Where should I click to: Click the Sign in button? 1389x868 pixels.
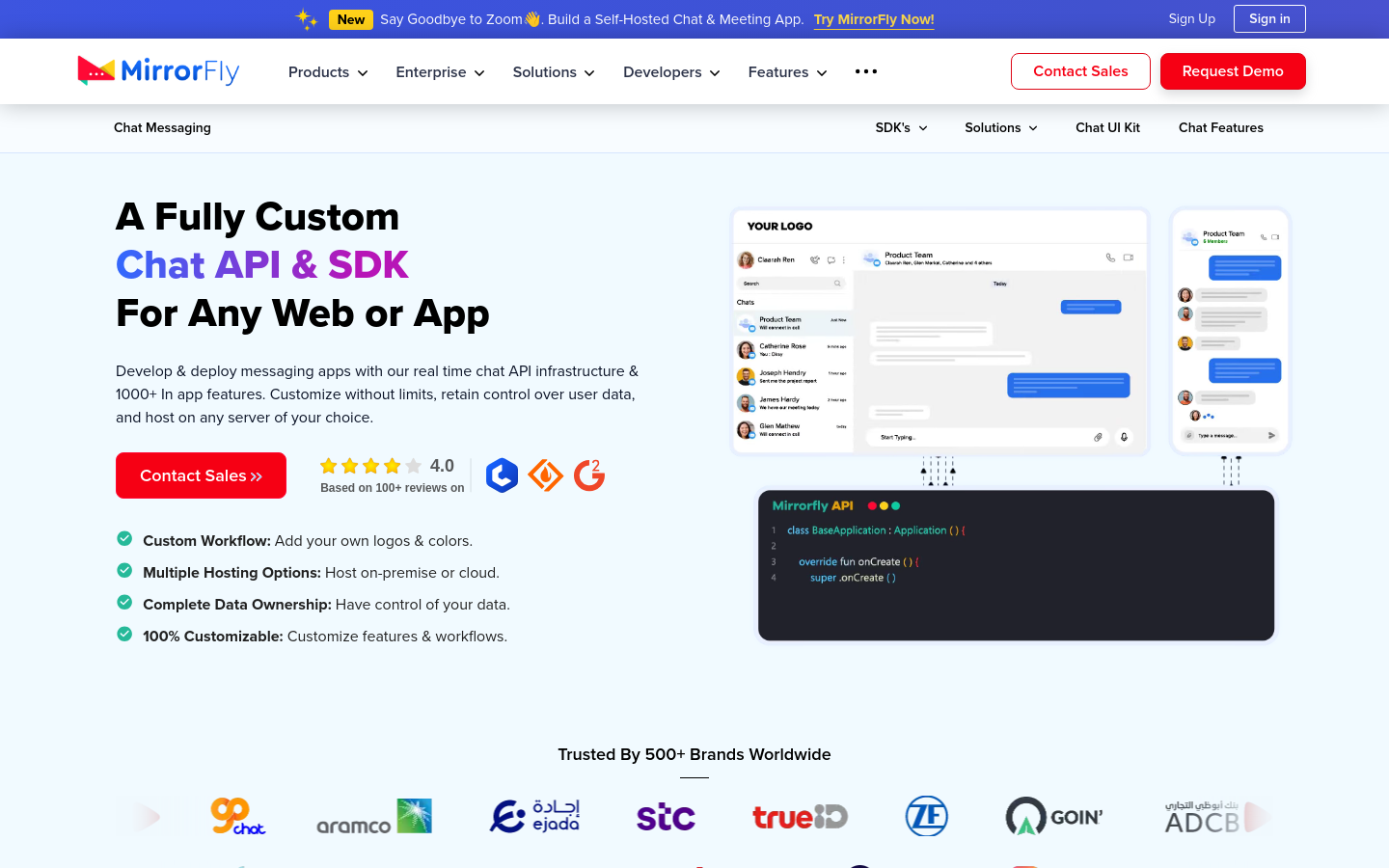[1269, 18]
